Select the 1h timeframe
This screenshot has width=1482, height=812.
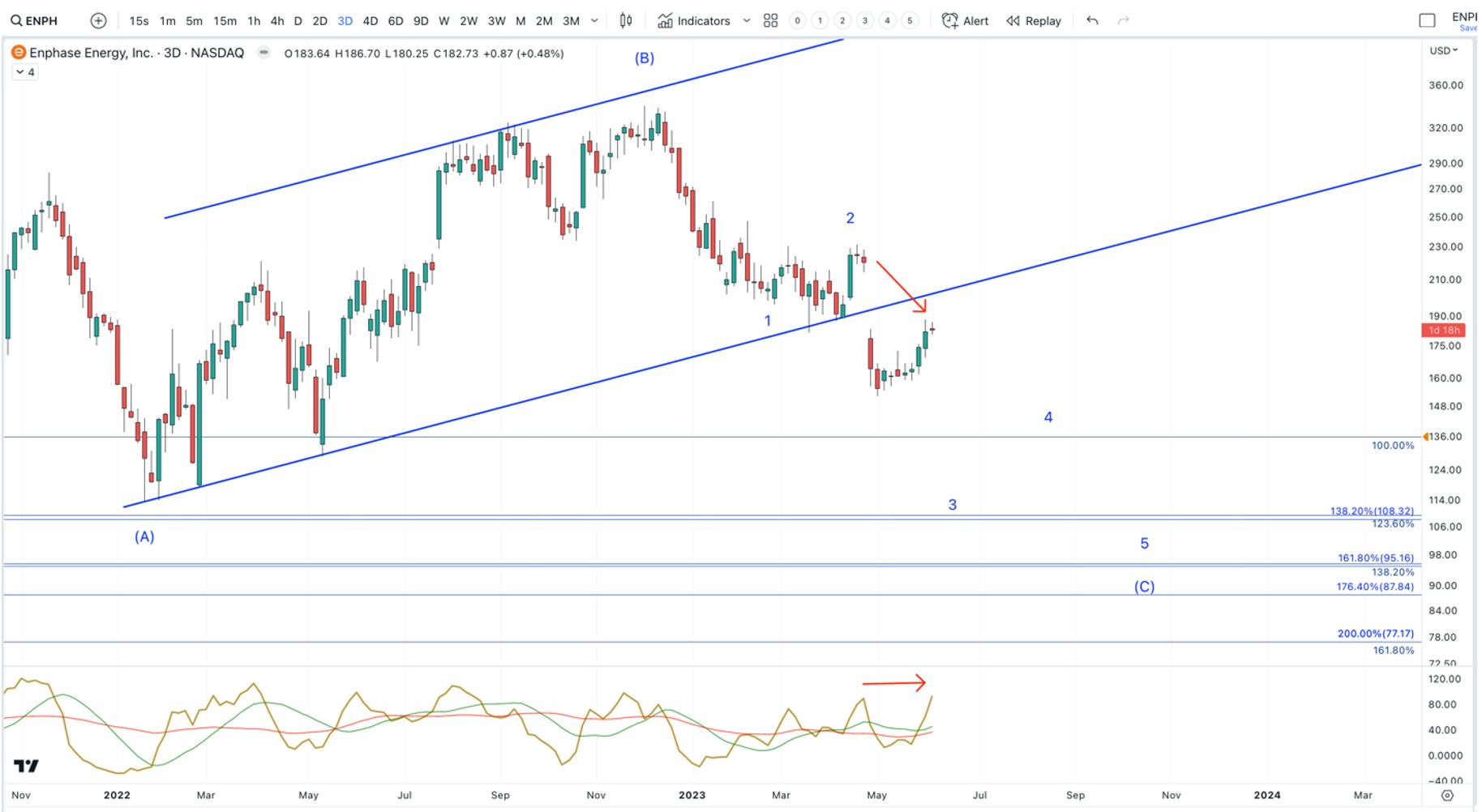[254, 20]
